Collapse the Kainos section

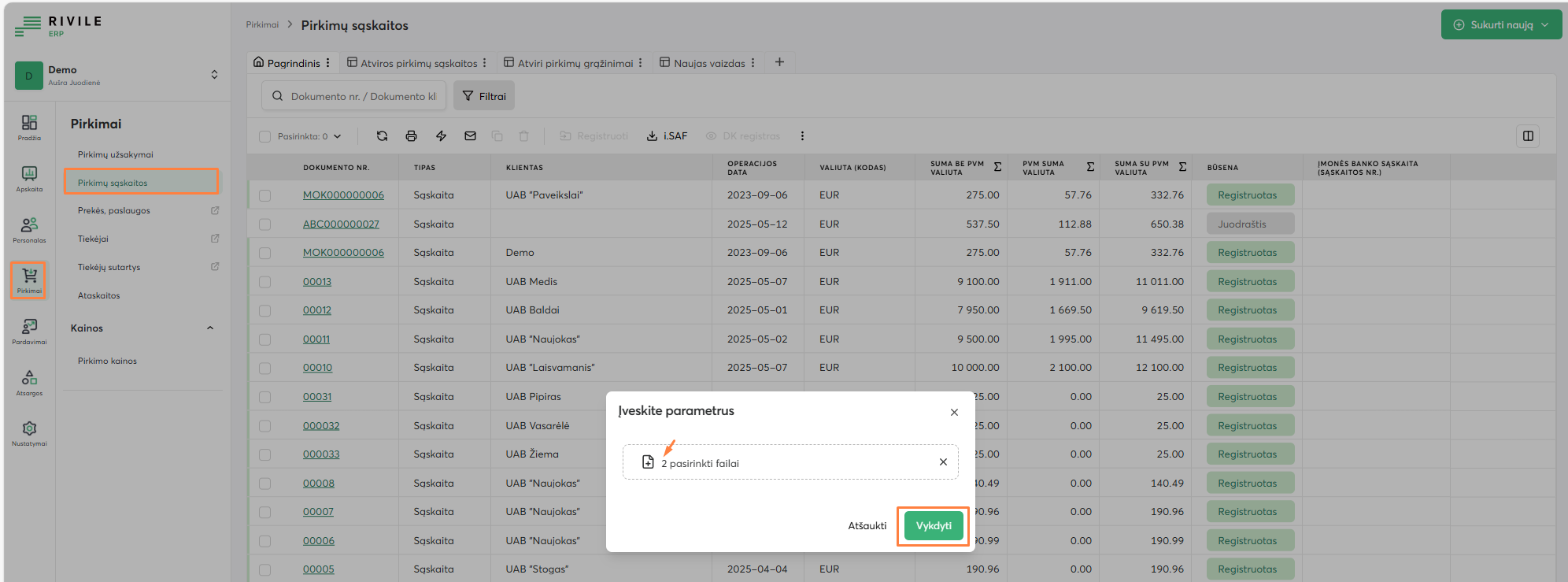point(210,328)
